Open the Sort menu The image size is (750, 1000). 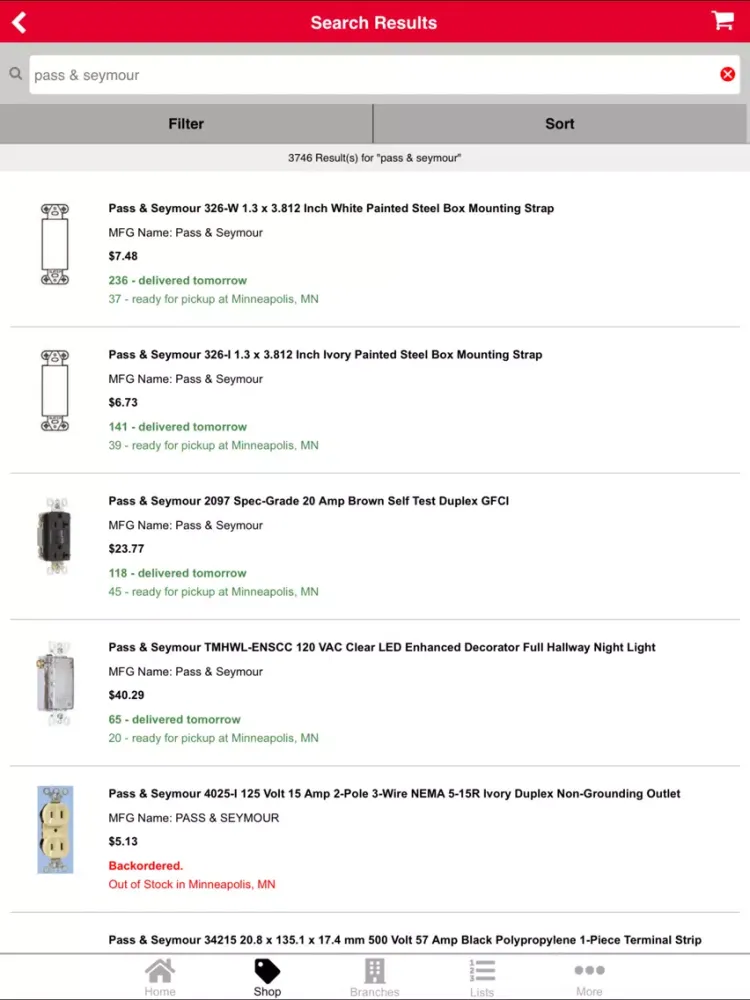pos(560,123)
